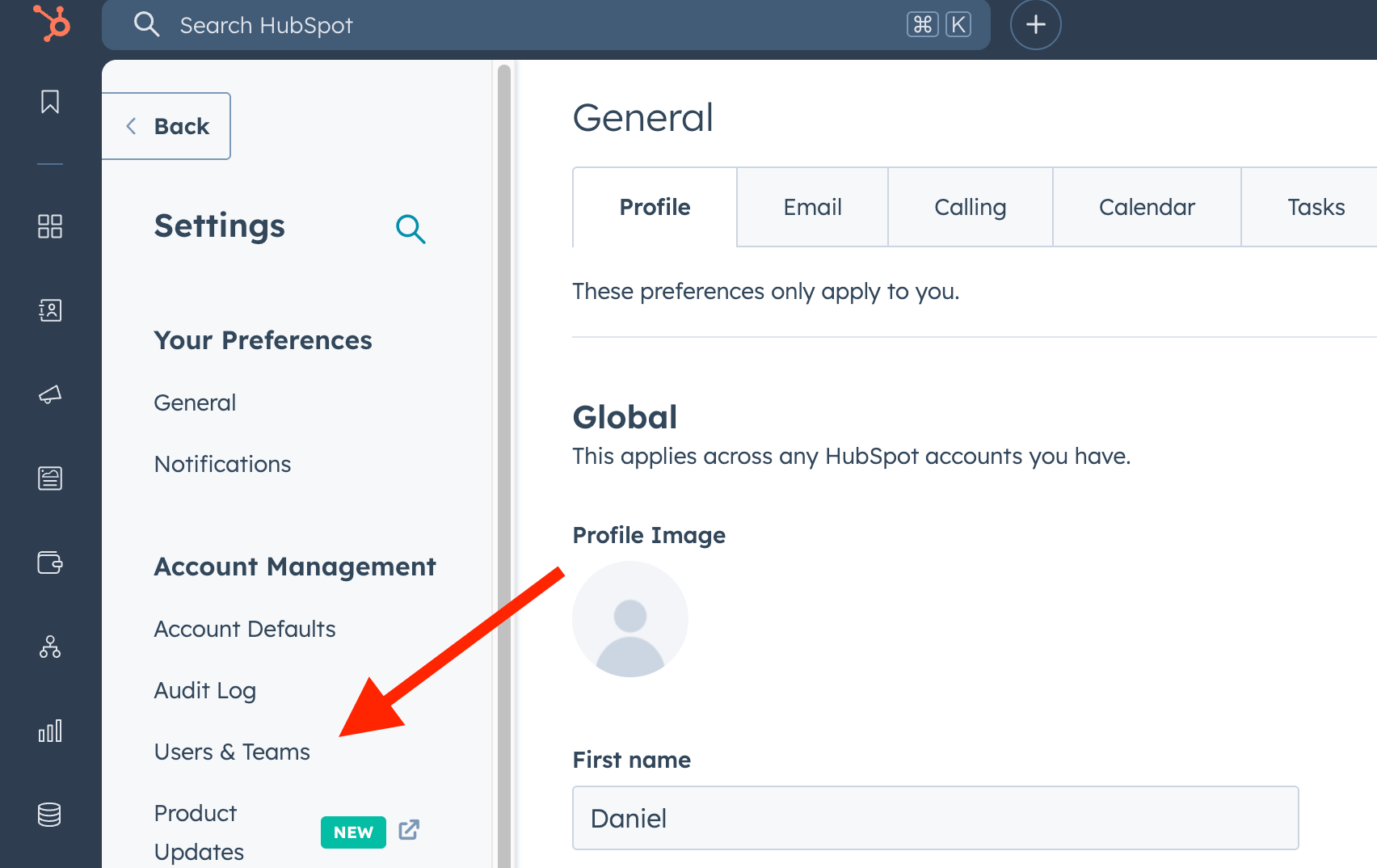The image size is (1377, 868).
Task: Switch to the Calling tab
Action: 970,207
